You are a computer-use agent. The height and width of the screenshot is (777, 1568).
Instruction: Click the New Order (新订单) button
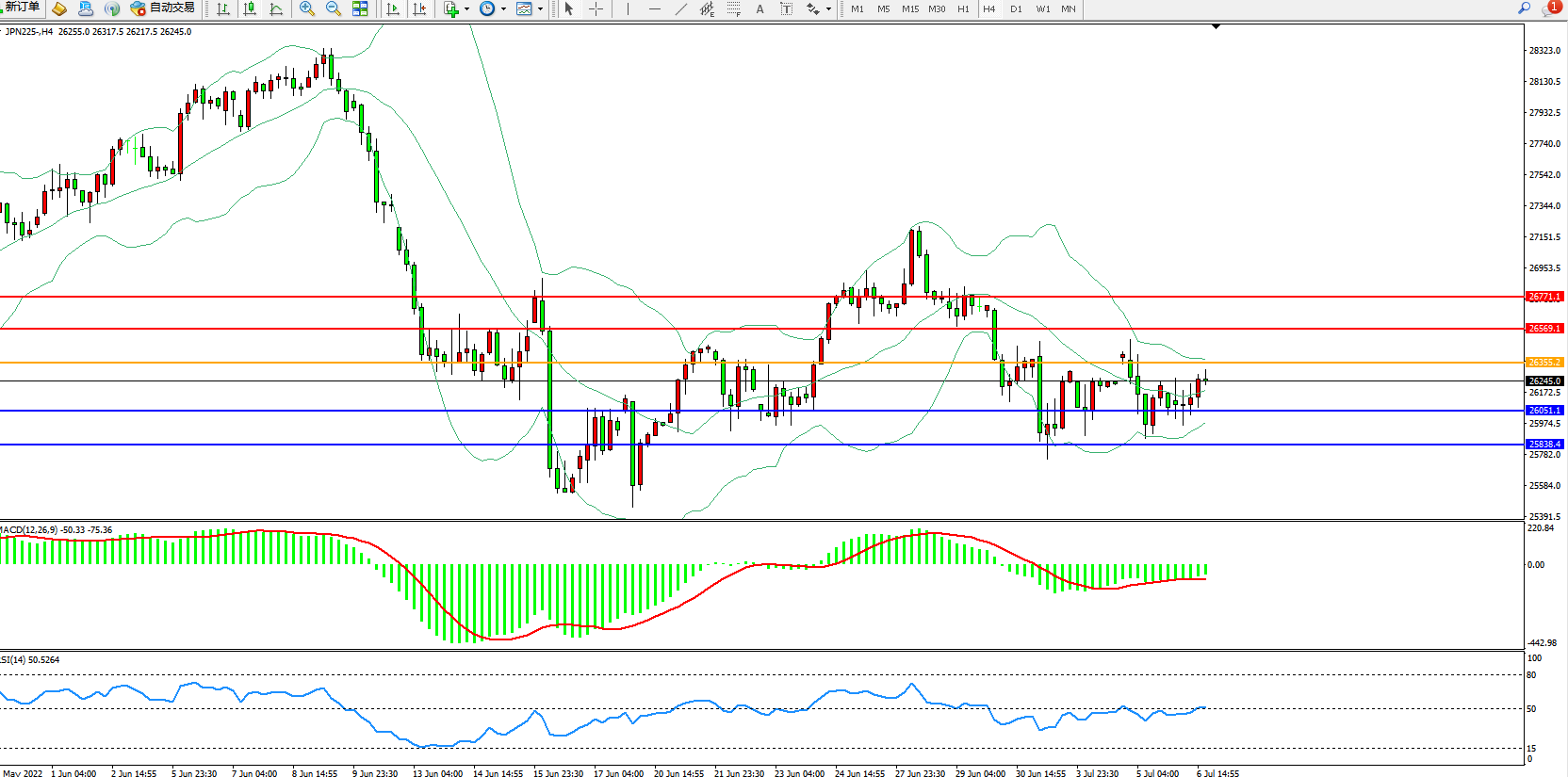click(21, 8)
